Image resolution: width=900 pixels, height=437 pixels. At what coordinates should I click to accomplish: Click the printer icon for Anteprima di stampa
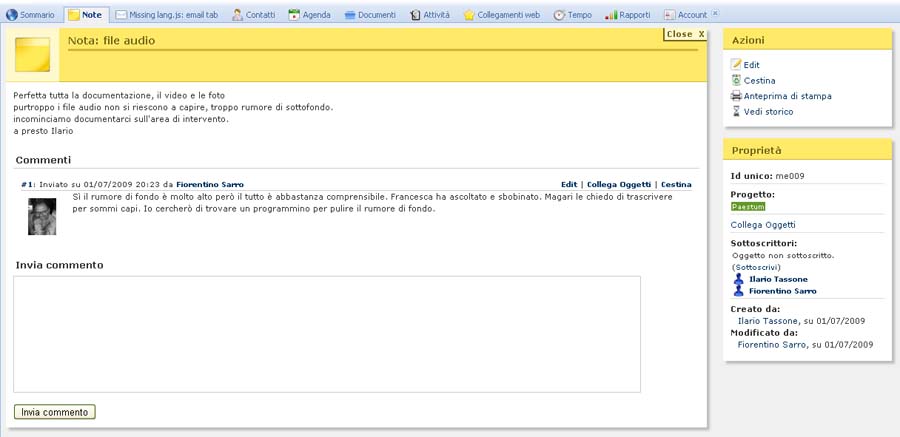pyautogui.click(x=736, y=96)
